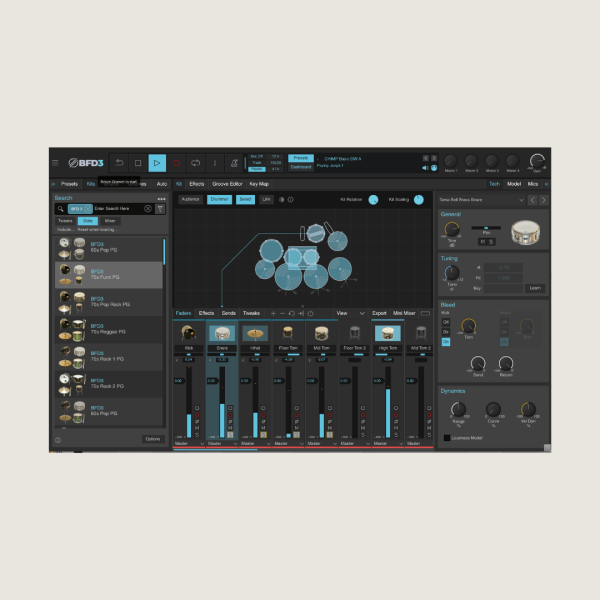Mute the snare in General section
This screenshot has height=600, width=600.
[483, 242]
